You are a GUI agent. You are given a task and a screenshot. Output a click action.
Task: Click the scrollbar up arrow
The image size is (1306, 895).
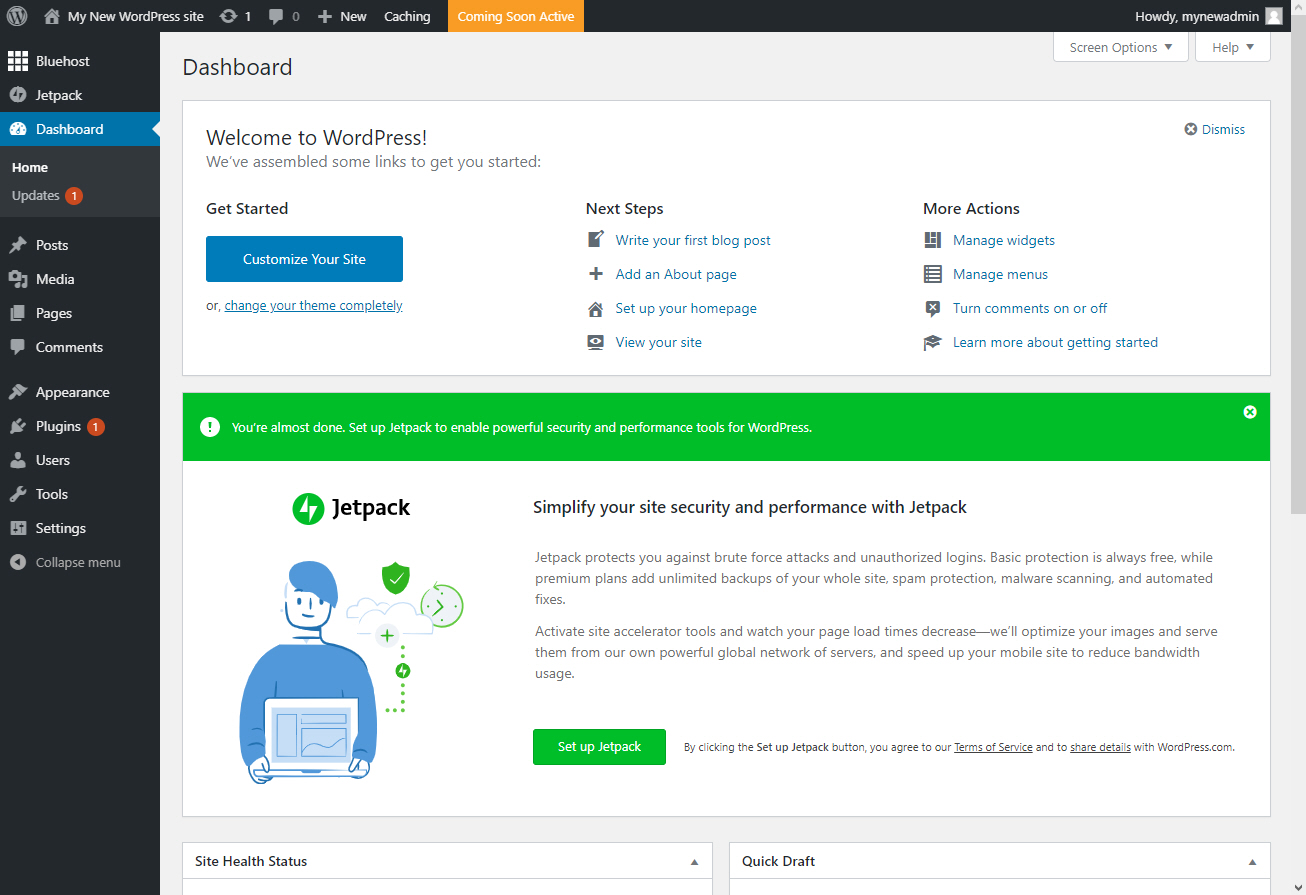tap(1297, 8)
